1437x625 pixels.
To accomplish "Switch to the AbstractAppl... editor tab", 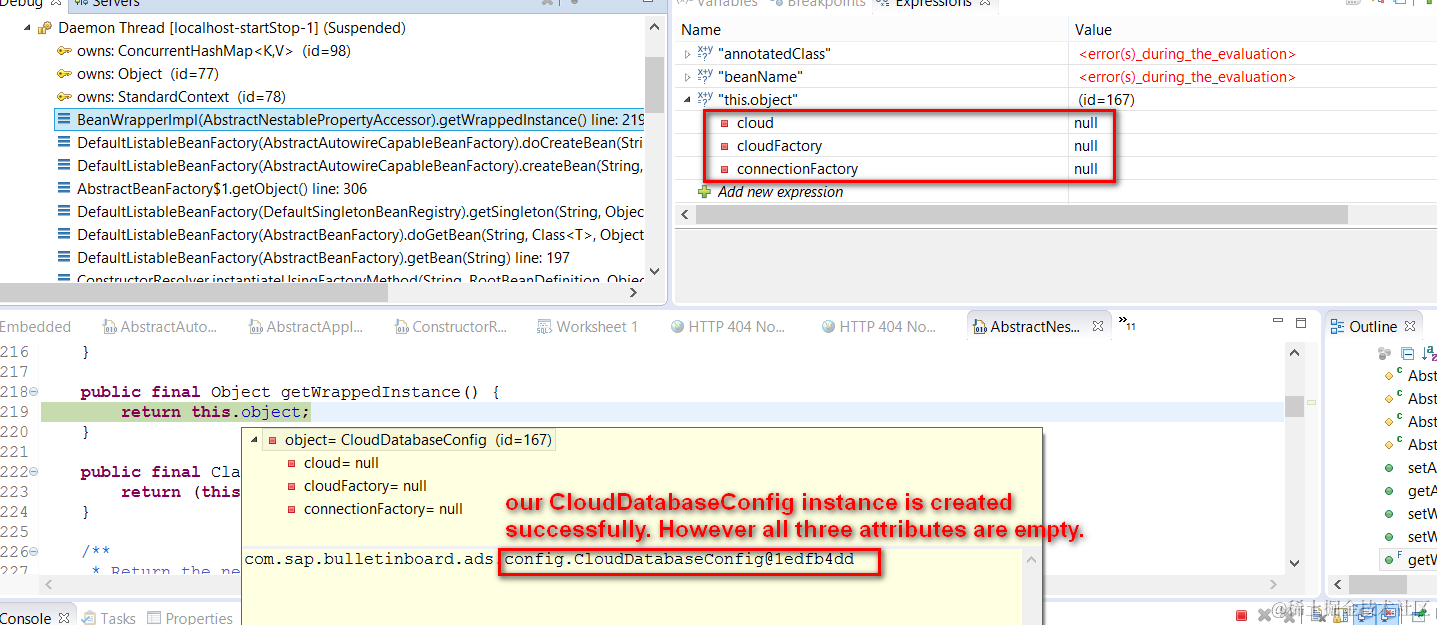I will point(305,327).
